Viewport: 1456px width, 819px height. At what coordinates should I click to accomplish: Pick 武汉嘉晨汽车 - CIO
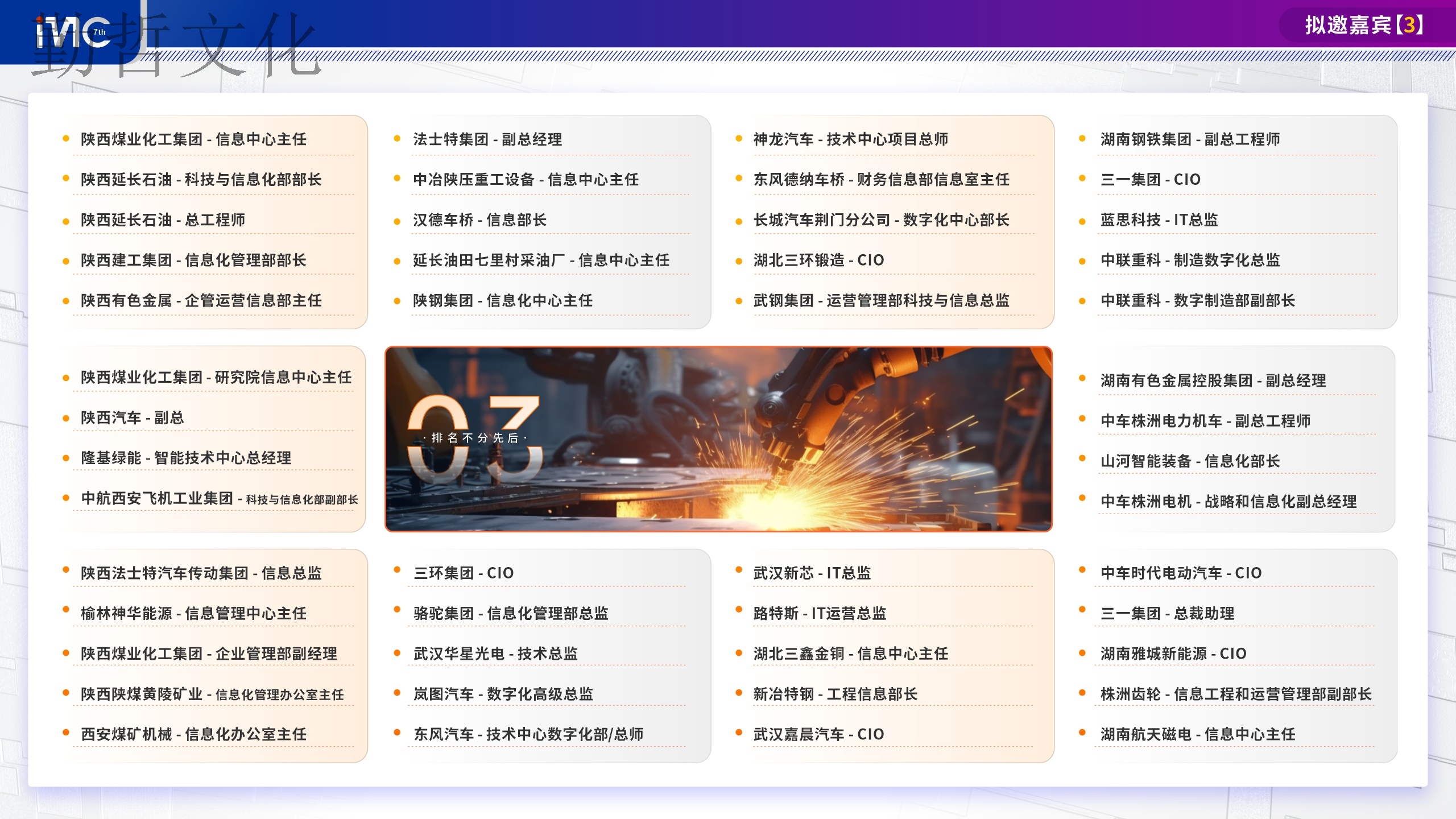819,735
